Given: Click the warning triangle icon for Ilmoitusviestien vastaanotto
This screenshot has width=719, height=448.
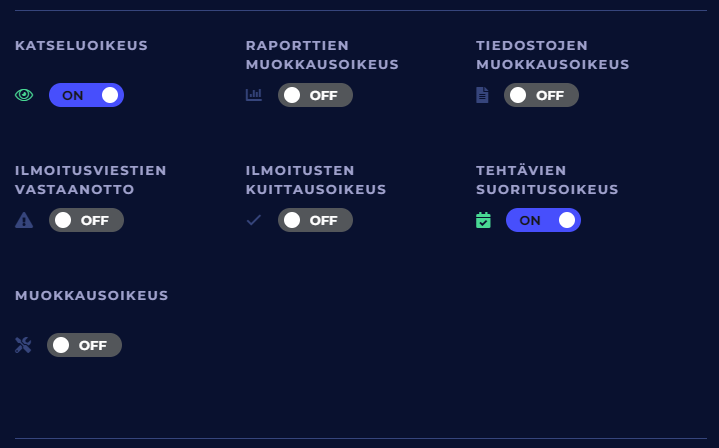Looking at the screenshot, I should pos(25,220).
